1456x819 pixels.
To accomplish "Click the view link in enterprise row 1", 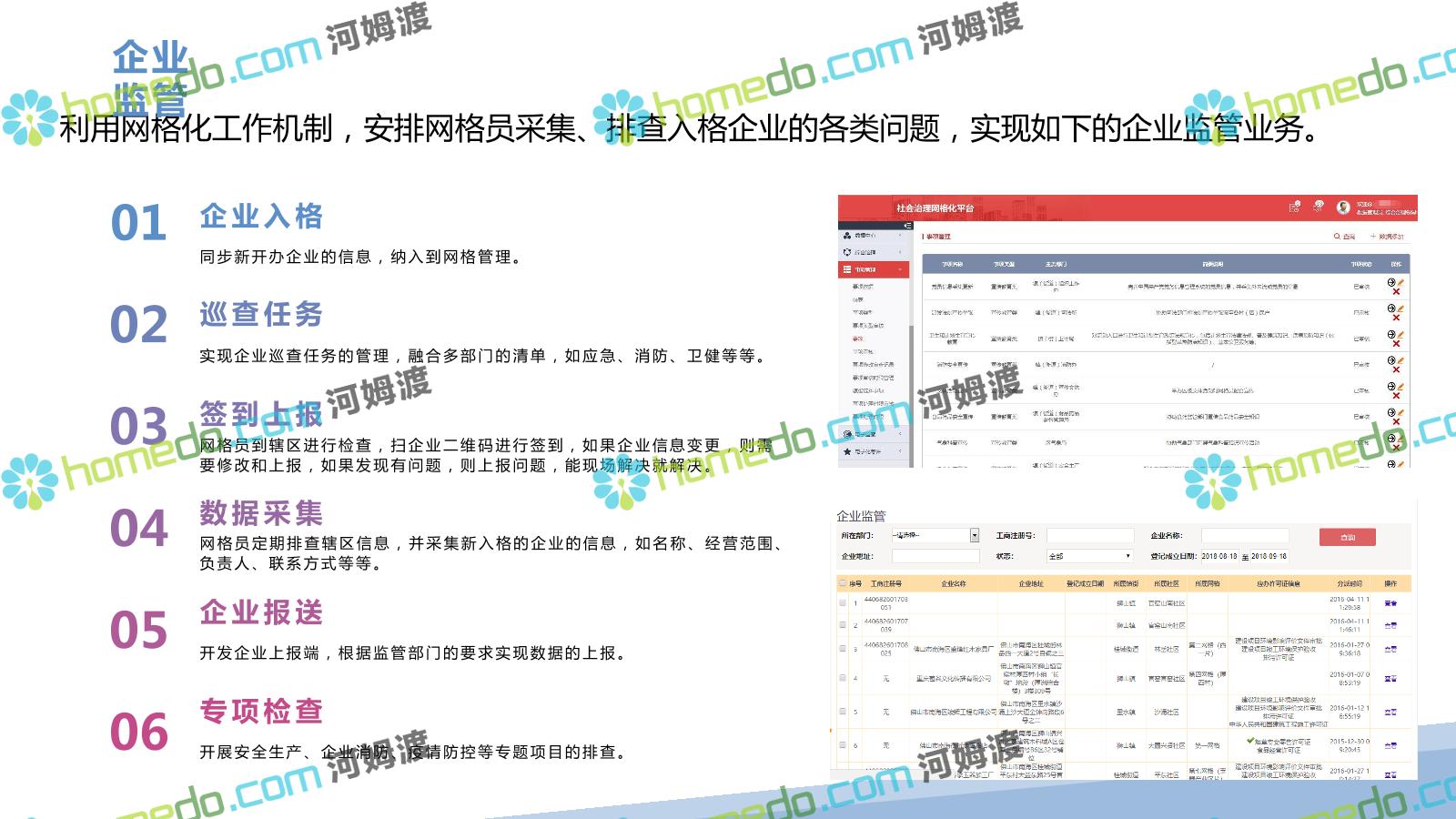I will pyautogui.click(x=1390, y=602).
